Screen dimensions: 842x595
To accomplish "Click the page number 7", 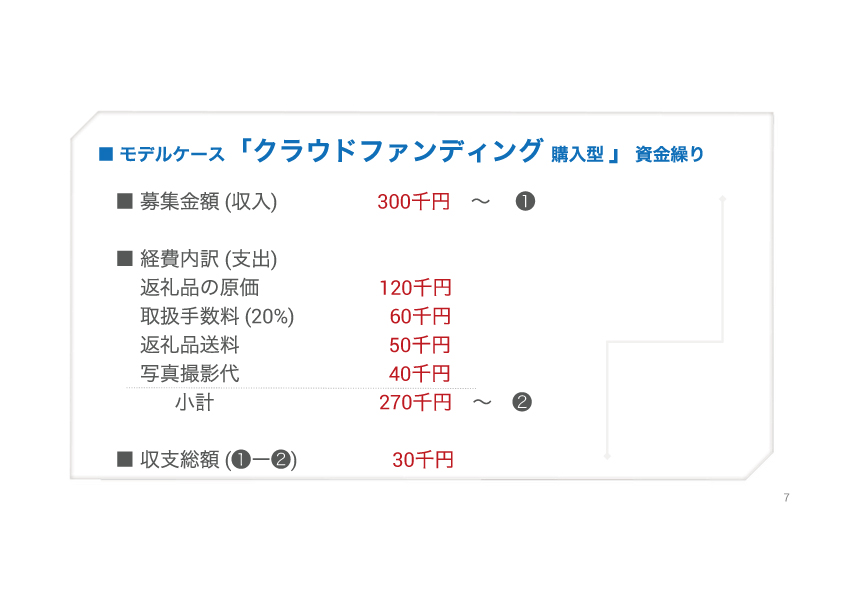I will [786, 497].
